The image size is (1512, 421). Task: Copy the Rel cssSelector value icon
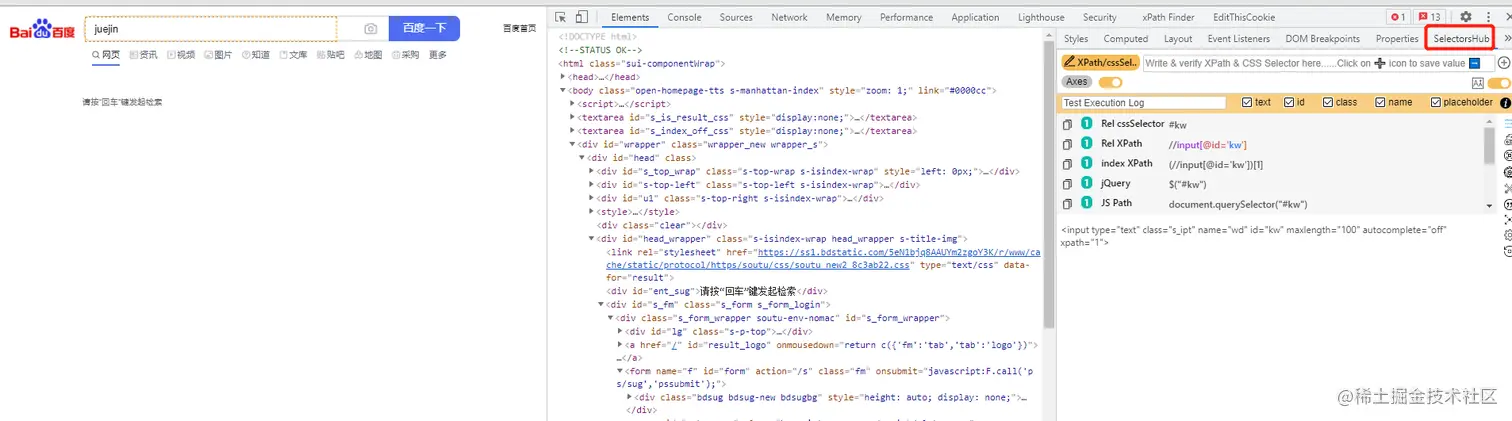(1068, 124)
